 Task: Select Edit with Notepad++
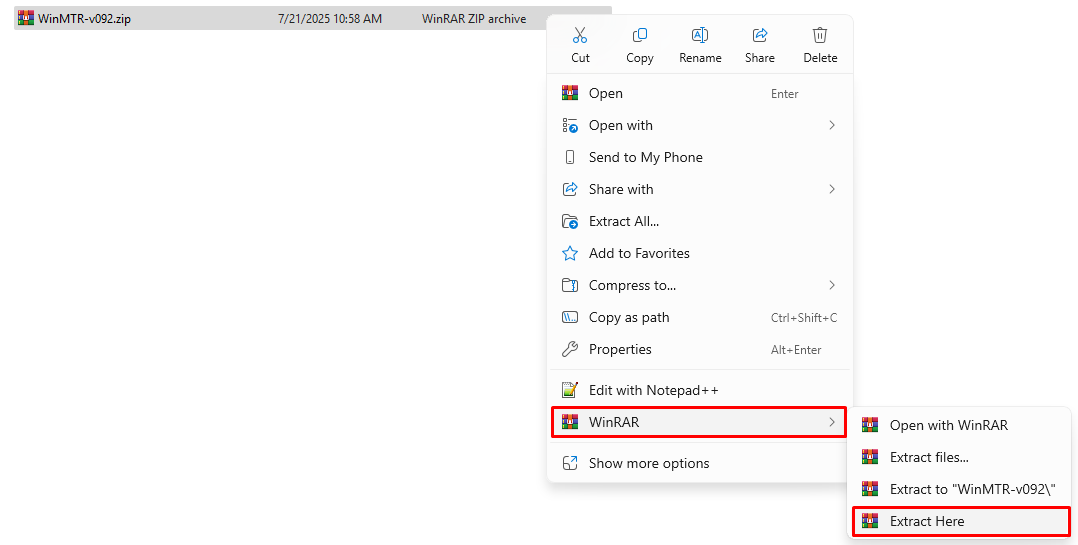(x=653, y=390)
